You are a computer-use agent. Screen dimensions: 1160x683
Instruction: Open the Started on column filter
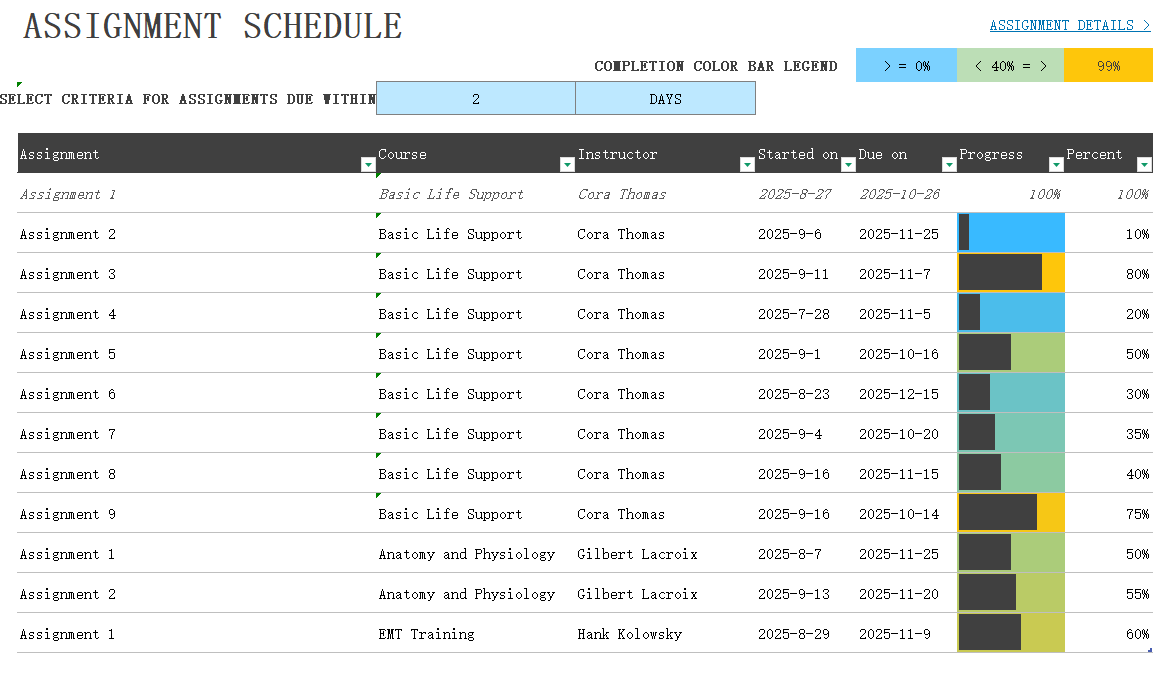pos(848,163)
